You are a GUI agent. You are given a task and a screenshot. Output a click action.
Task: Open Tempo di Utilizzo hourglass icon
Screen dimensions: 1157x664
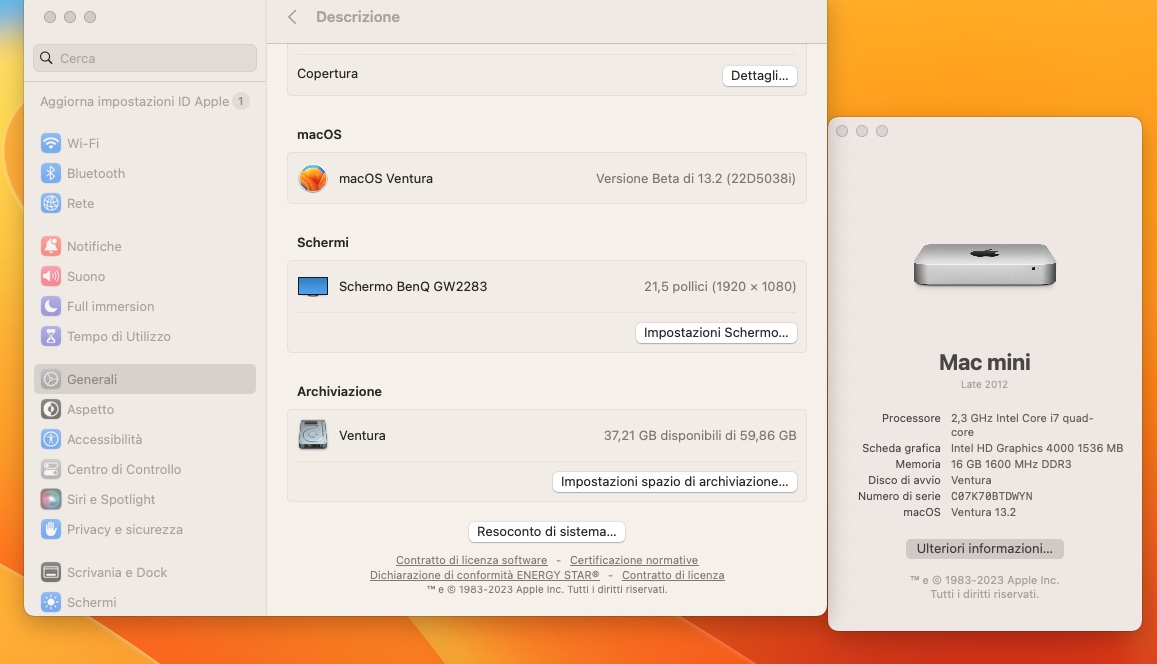coord(51,336)
